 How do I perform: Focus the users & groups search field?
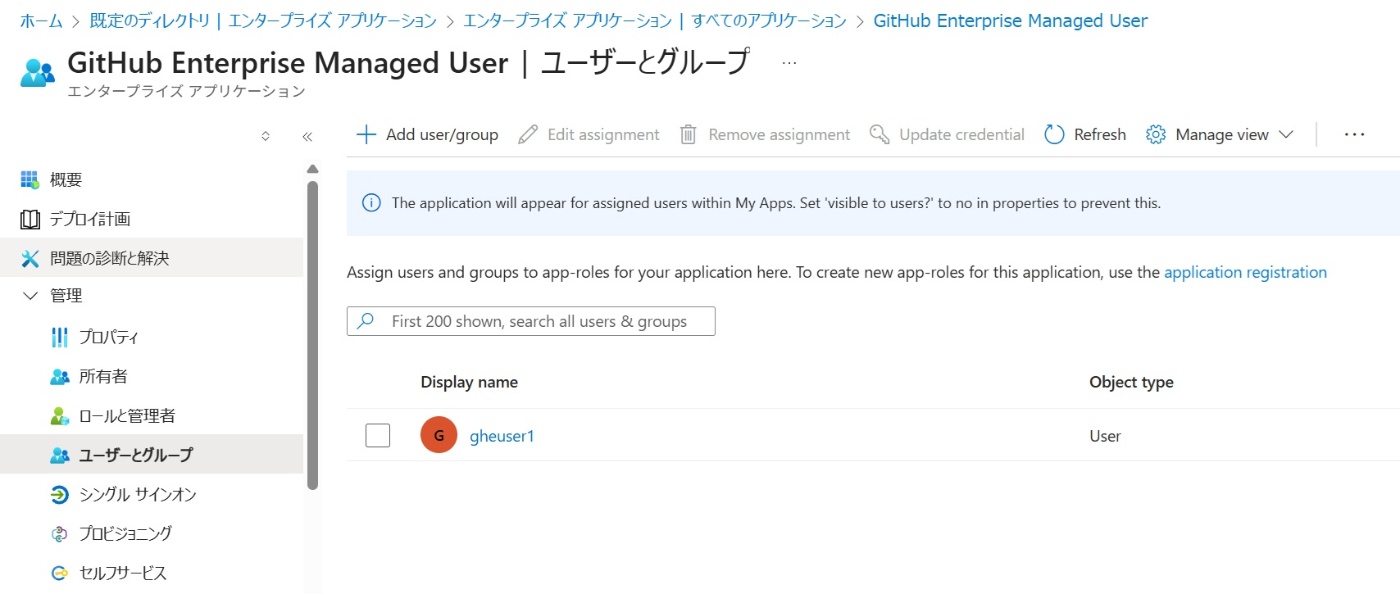(540, 321)
